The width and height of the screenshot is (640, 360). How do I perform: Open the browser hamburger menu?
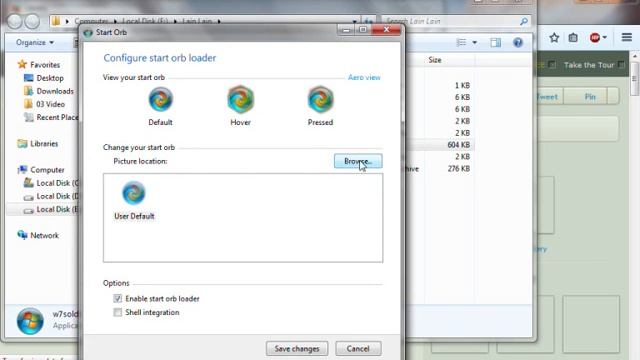coord(627,38)
